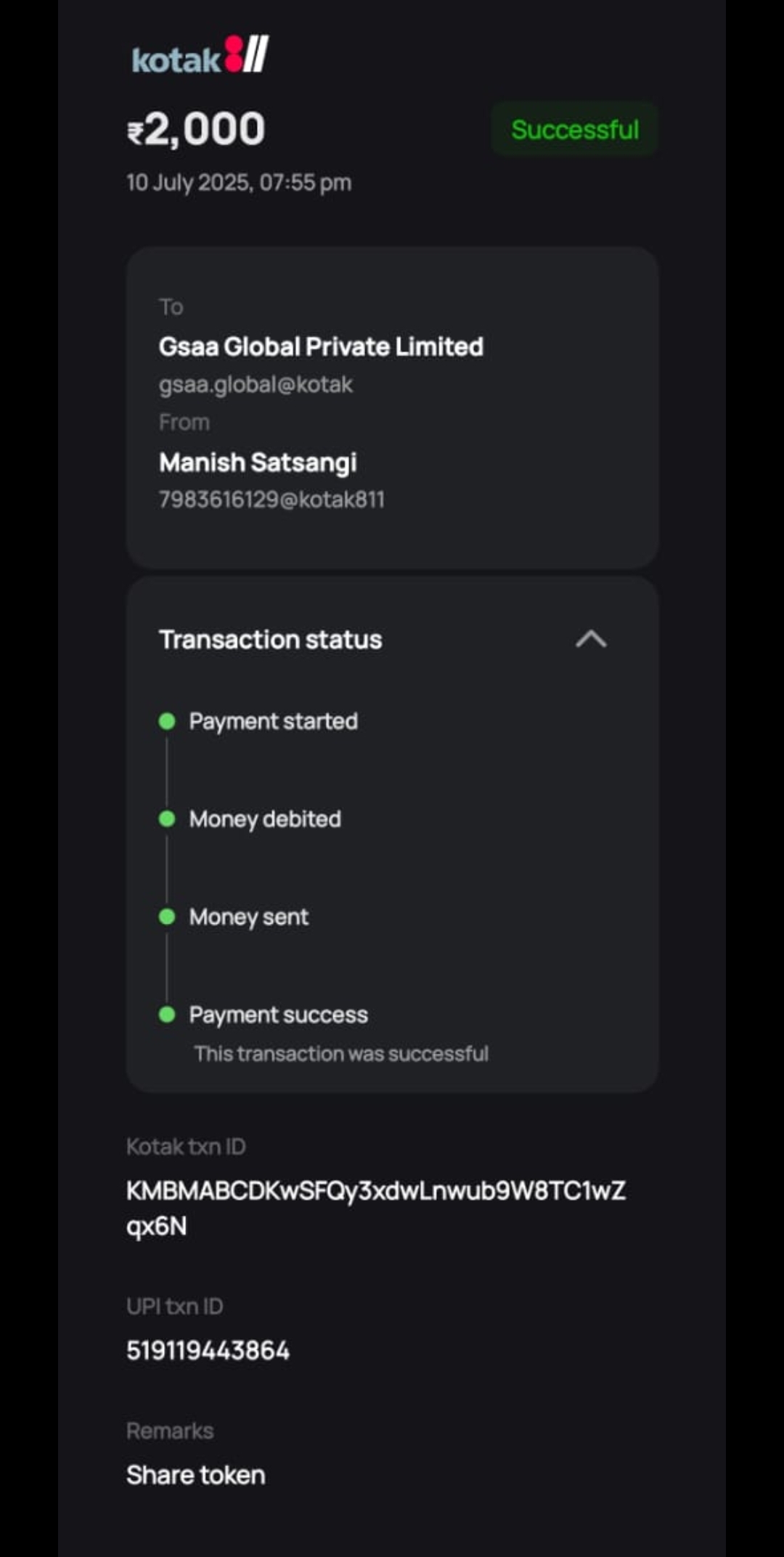Tap the This transaction was successful message
The width and height of the screenshot is (784, 1557).
point(340,1054)
